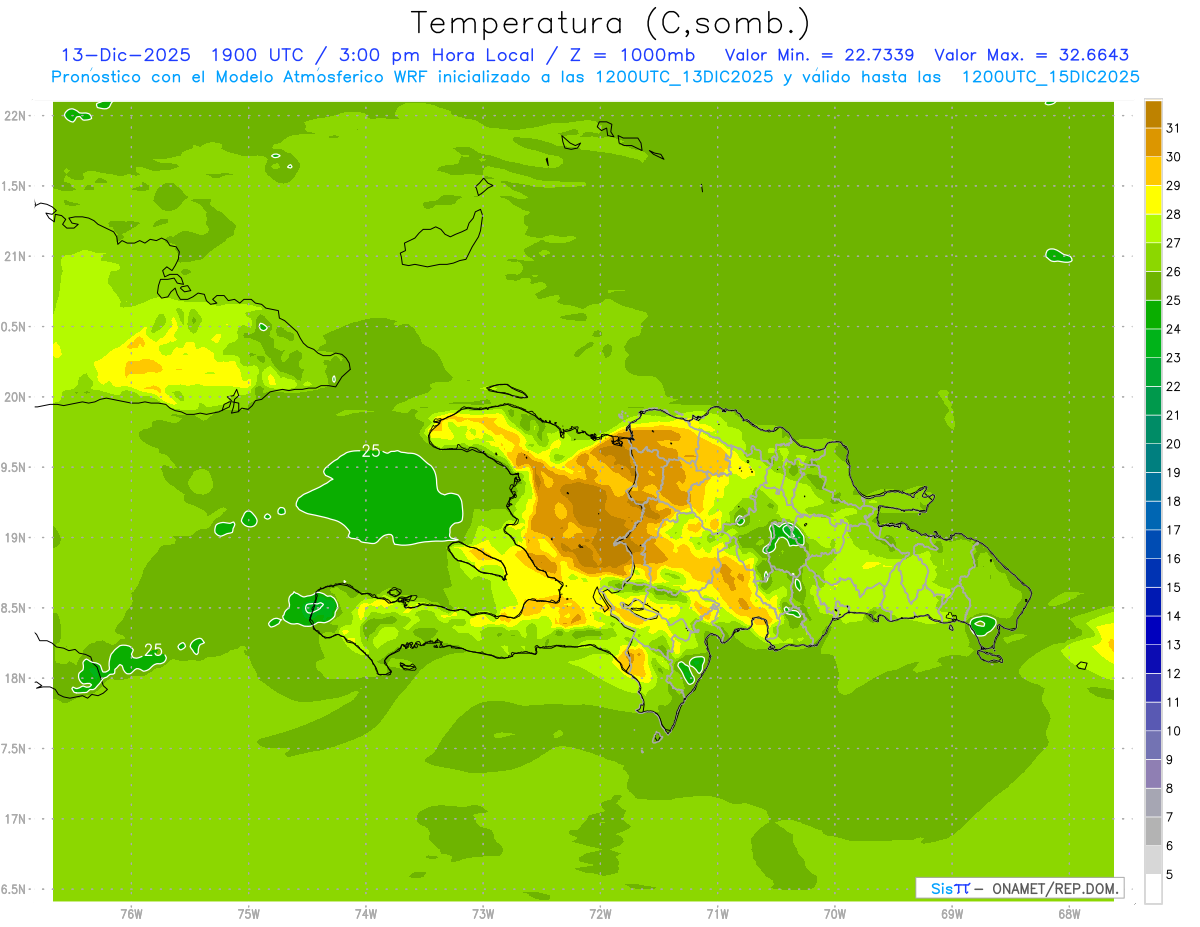Click the "19N" latitude axis label
Screen dimensions: 1200x927
[17, 538]
